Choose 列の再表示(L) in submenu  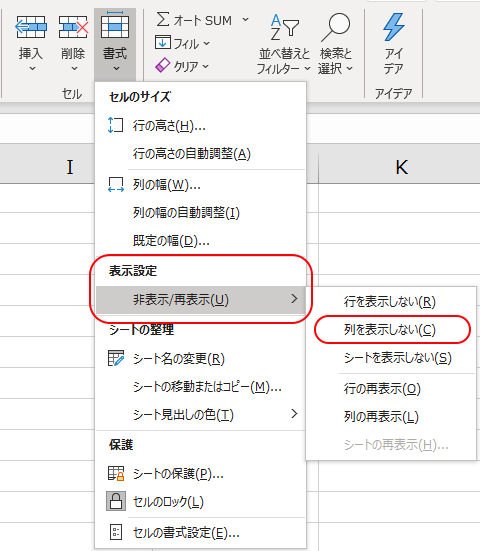(x=391, y=417)
